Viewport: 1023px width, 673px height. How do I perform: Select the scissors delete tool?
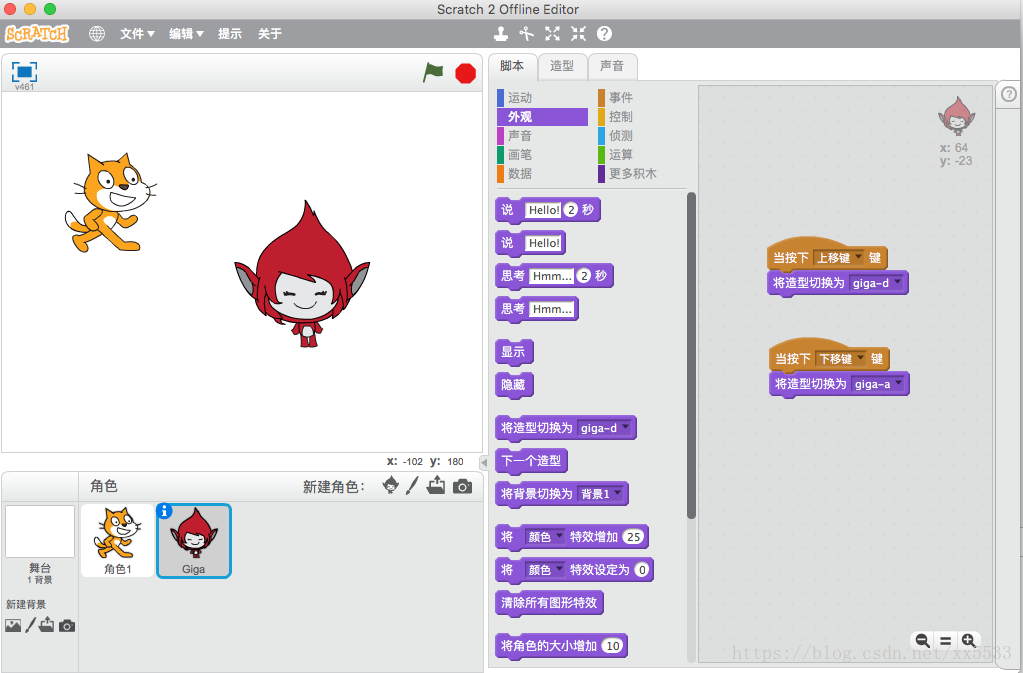[x=527, y=33]
